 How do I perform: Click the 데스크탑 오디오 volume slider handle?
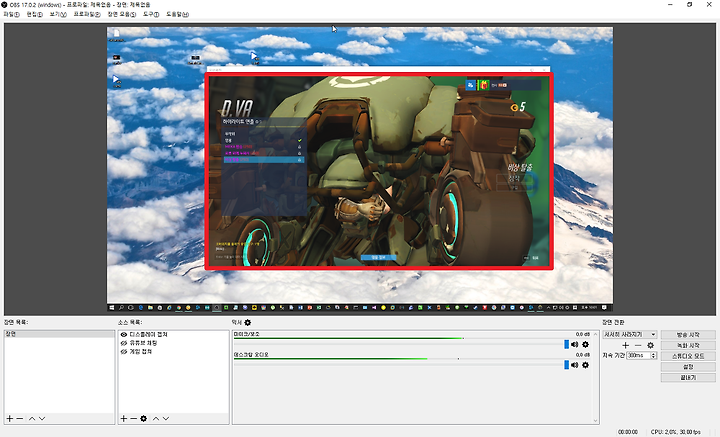pyautogui.click(x=566, y=365)
